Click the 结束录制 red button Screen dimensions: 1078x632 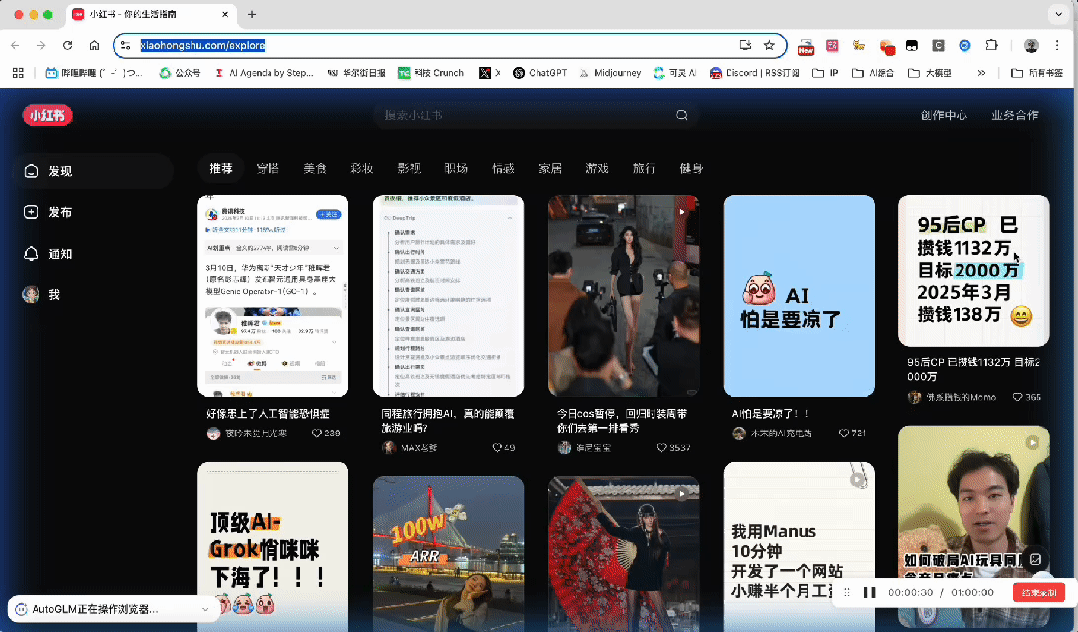tap(1039, 592)
